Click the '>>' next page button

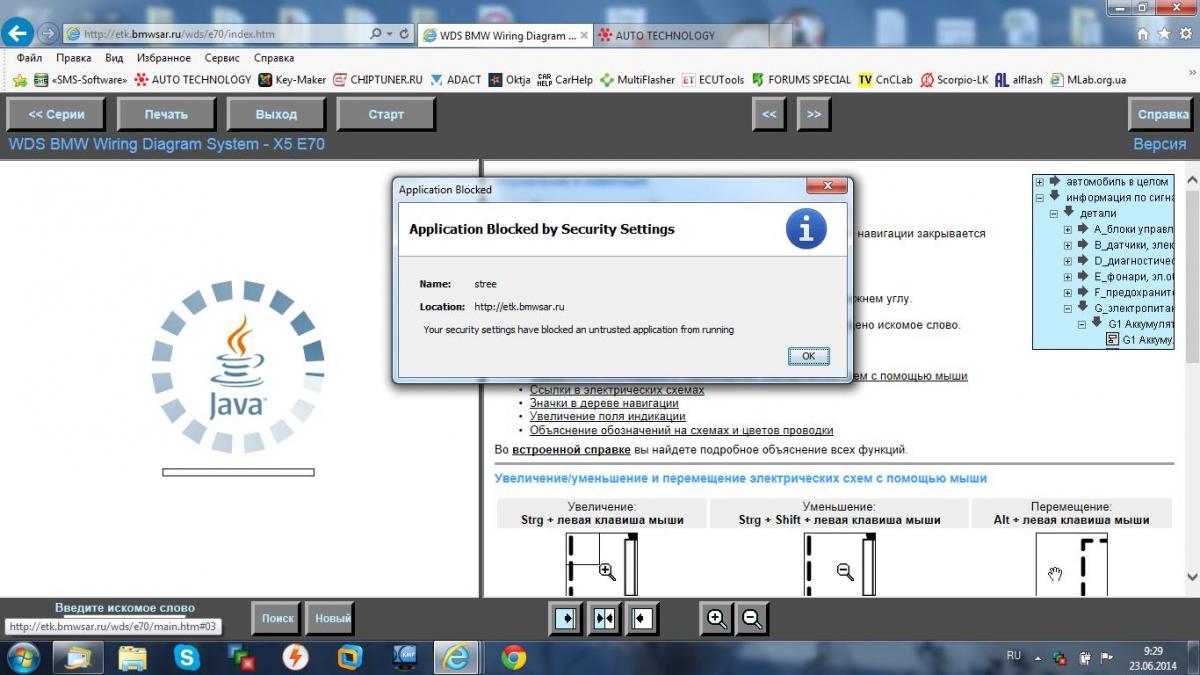814,114
